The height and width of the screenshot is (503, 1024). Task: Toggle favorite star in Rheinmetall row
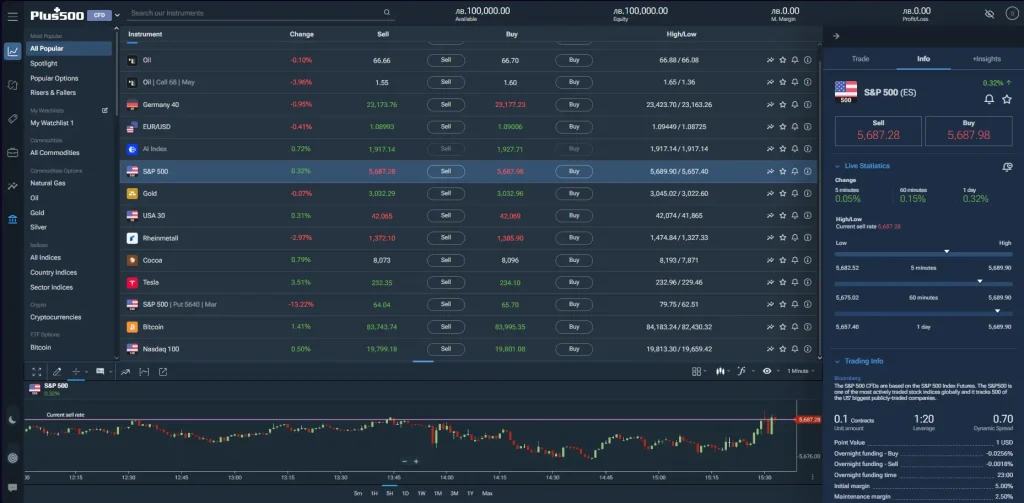pyautogui.click(x=782, y=238)
